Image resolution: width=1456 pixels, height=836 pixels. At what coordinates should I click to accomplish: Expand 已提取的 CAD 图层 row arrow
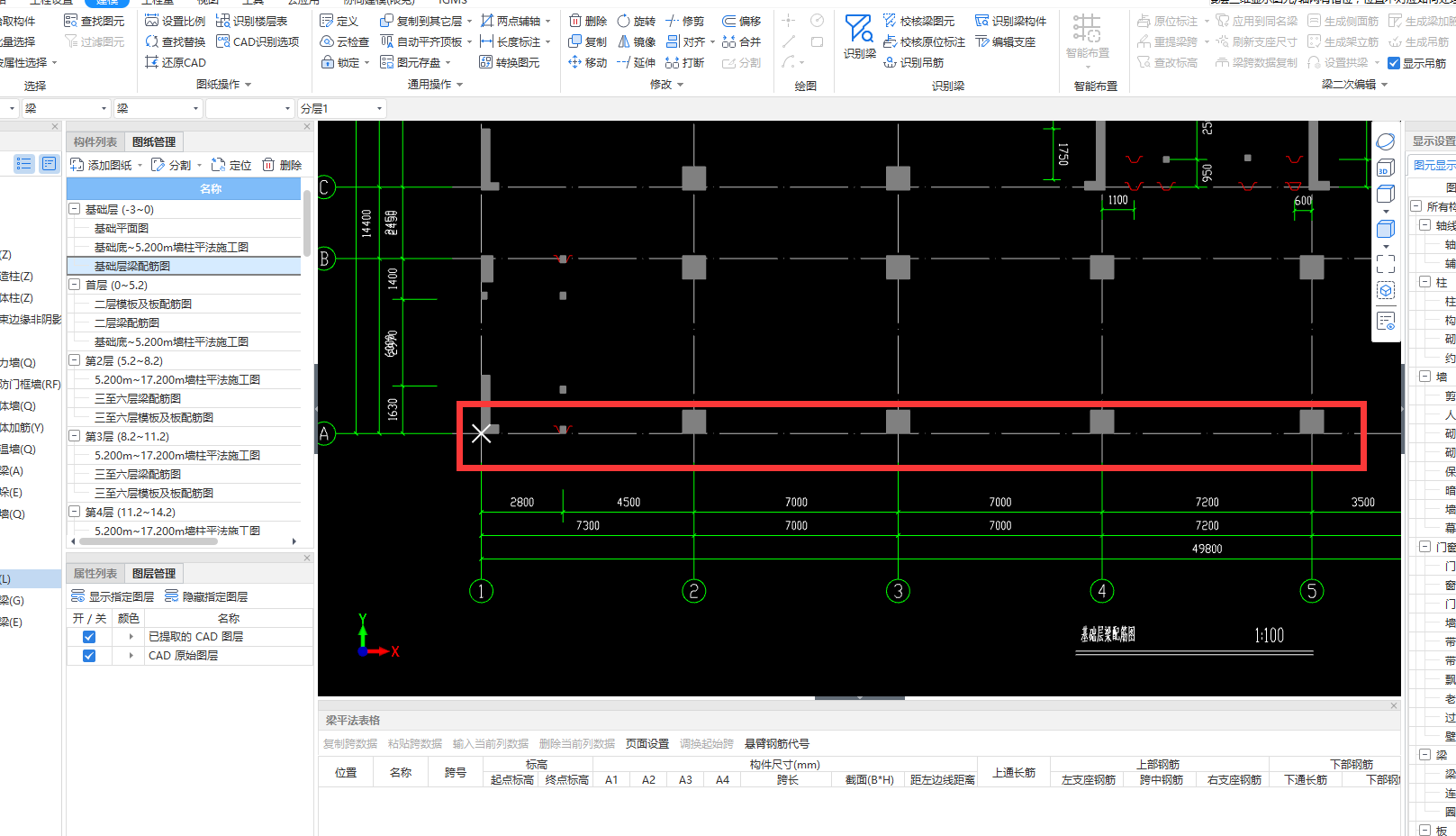pos(131,636)
